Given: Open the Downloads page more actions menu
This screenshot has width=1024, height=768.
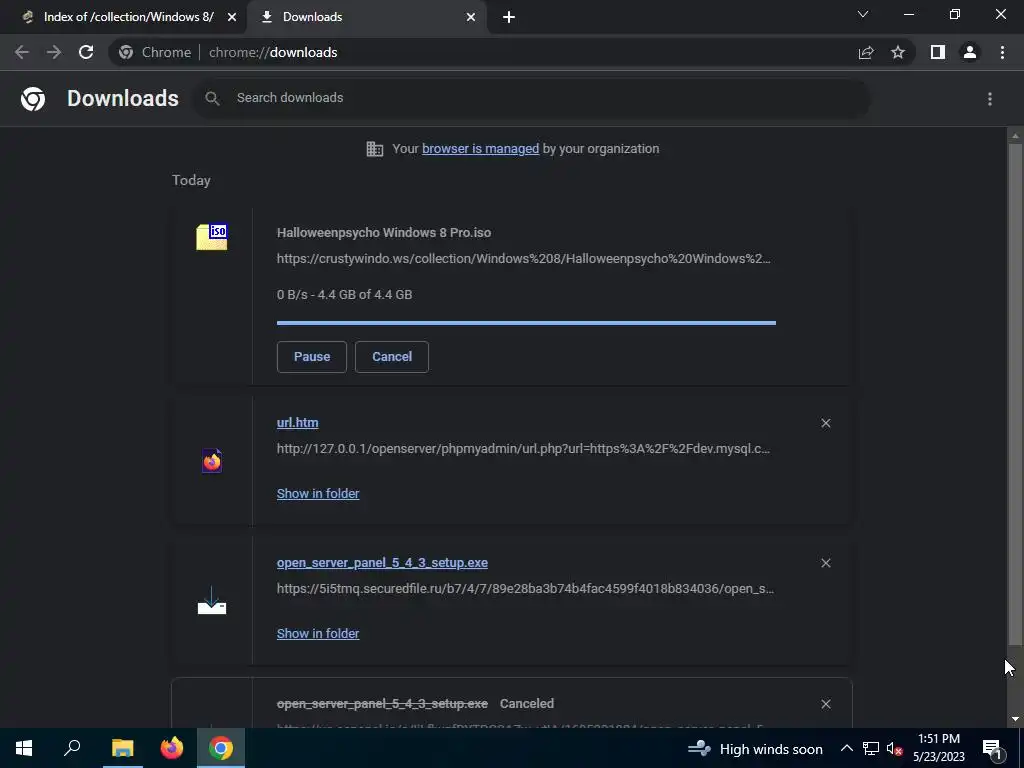Looking at the screenshot, I should click(990, 99).
